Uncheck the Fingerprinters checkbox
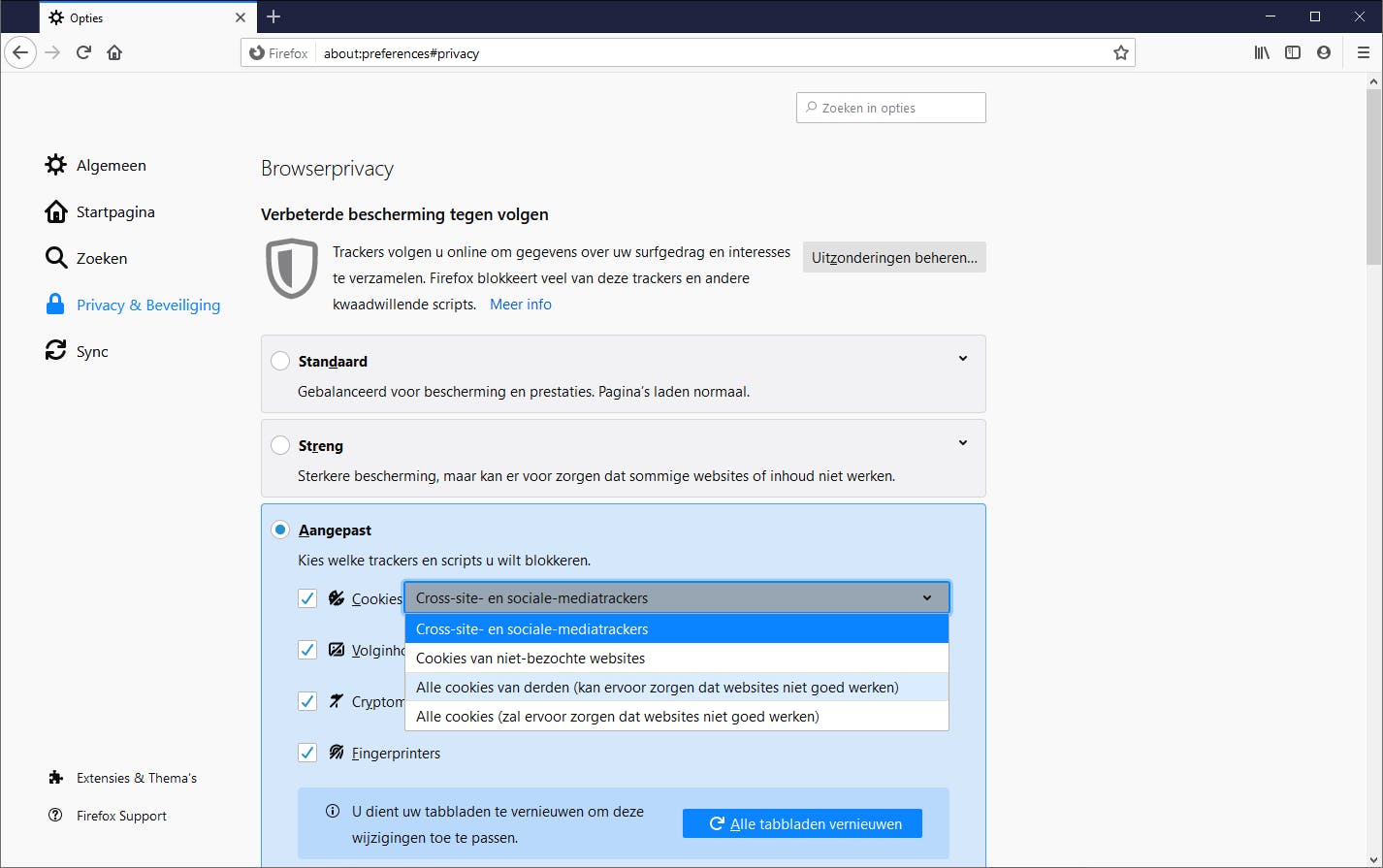1383x868 pixels. pos(307,753)
